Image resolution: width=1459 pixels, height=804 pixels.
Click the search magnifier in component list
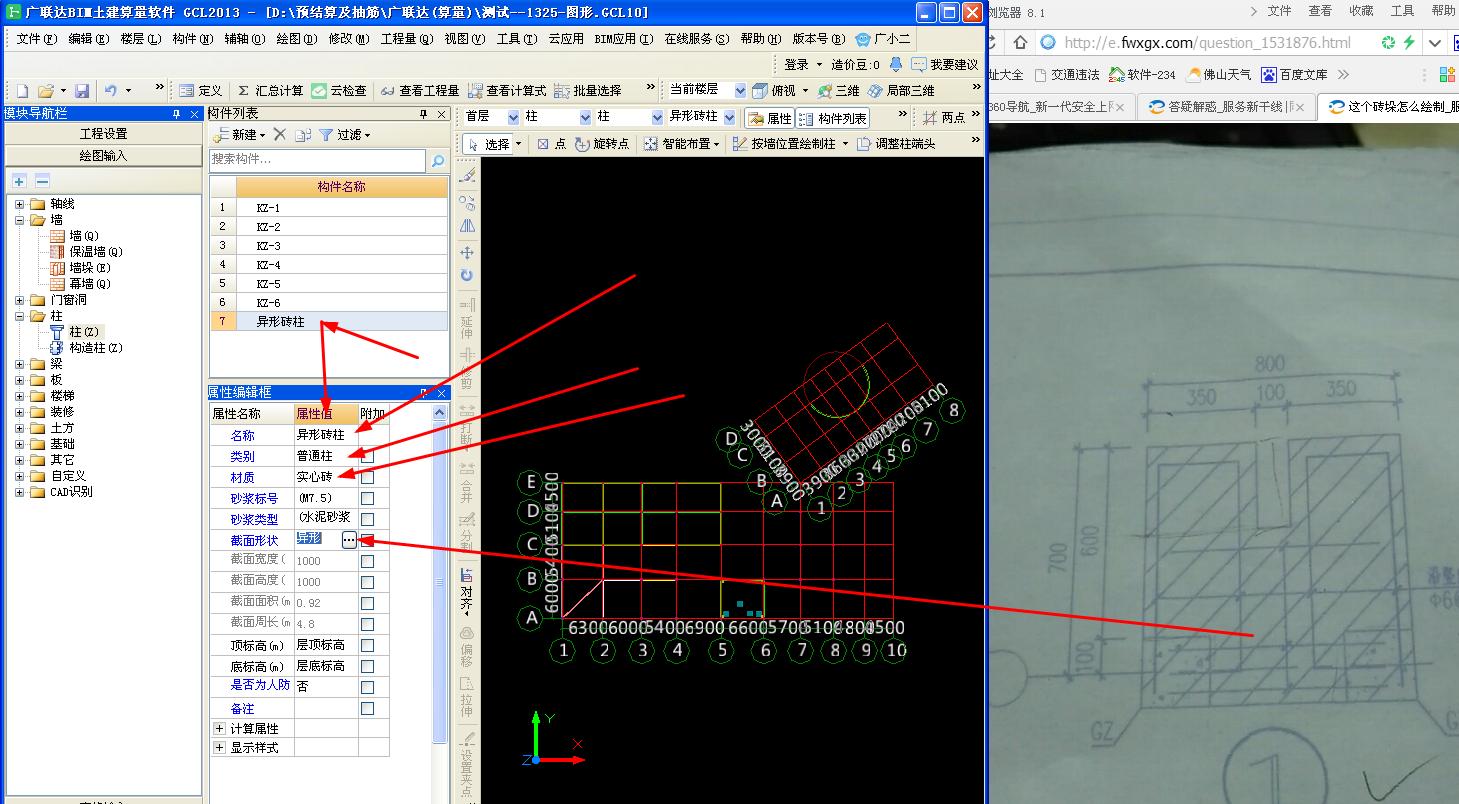(437, 160)
